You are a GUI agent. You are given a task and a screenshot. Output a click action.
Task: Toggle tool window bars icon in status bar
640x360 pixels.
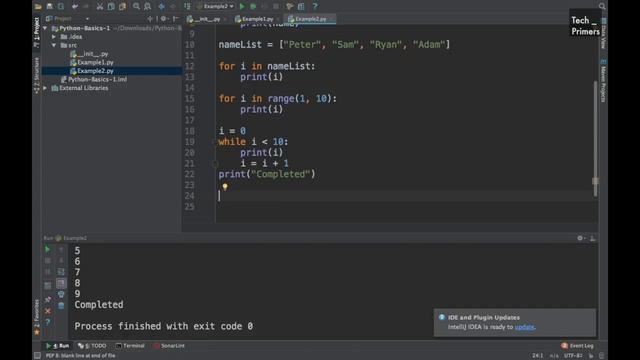pyautogui.click(x=37, y=356)
